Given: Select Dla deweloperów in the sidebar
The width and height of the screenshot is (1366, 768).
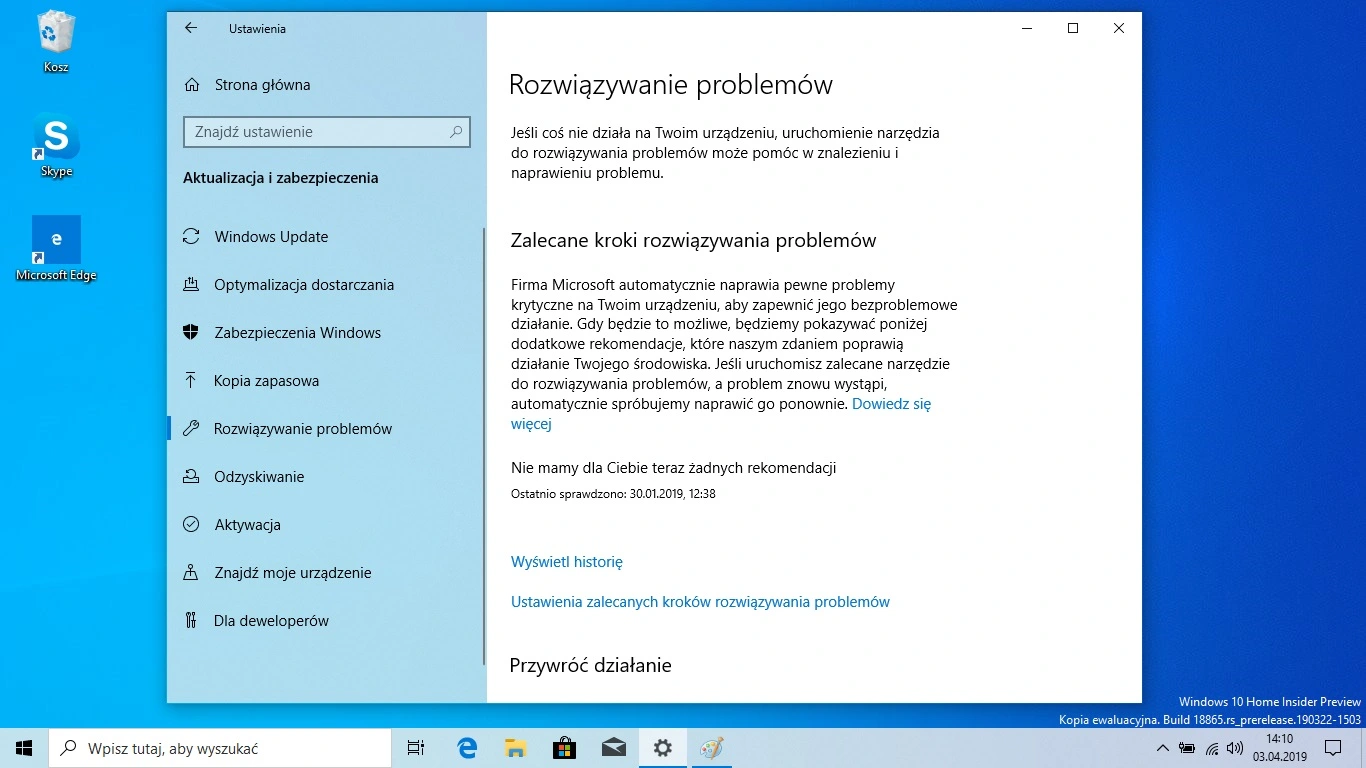Looking at the screenshot, I should [x=271, y=621].
